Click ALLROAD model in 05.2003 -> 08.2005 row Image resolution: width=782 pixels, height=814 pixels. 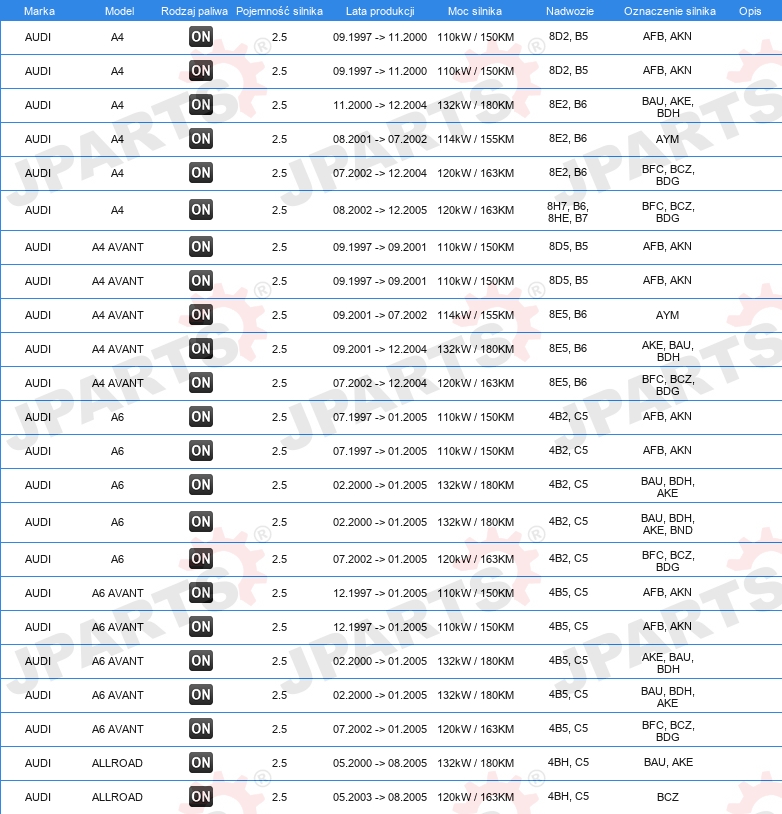pyautogui.click(x=117, y=797)
